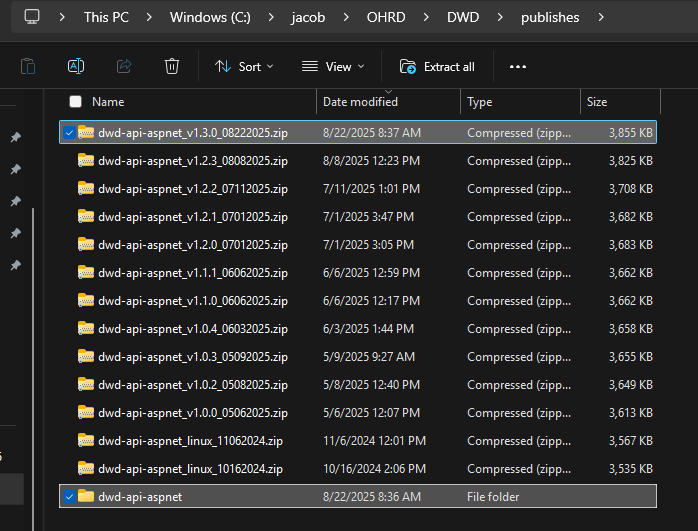The height and width of the screenshot is (531, 698).
Task: Expand the chevron after jacob
Action: click(x=346, y=17)
